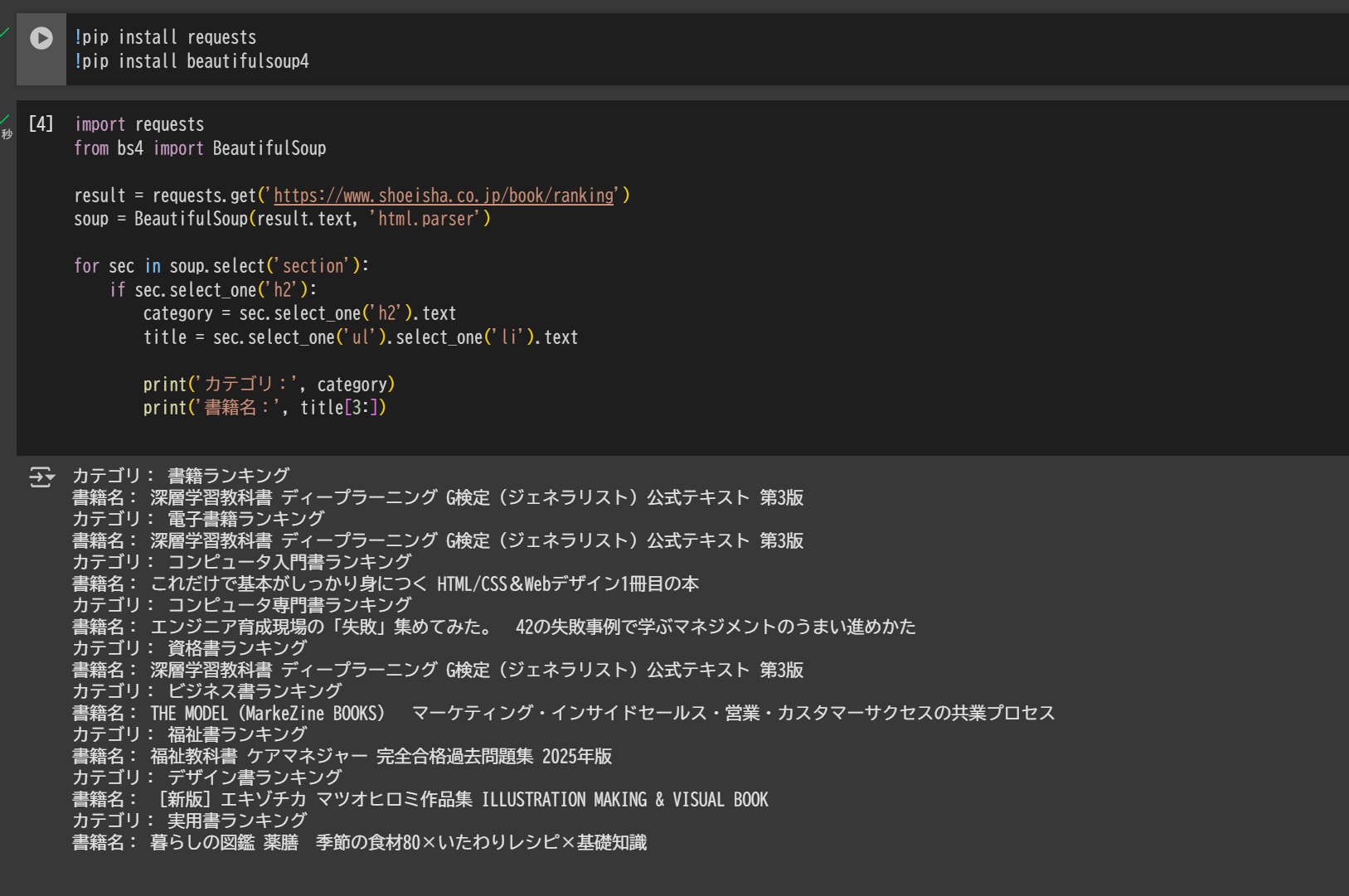
Task: Open the cell output actions menu icon
Action: click(x=41, y=477)
